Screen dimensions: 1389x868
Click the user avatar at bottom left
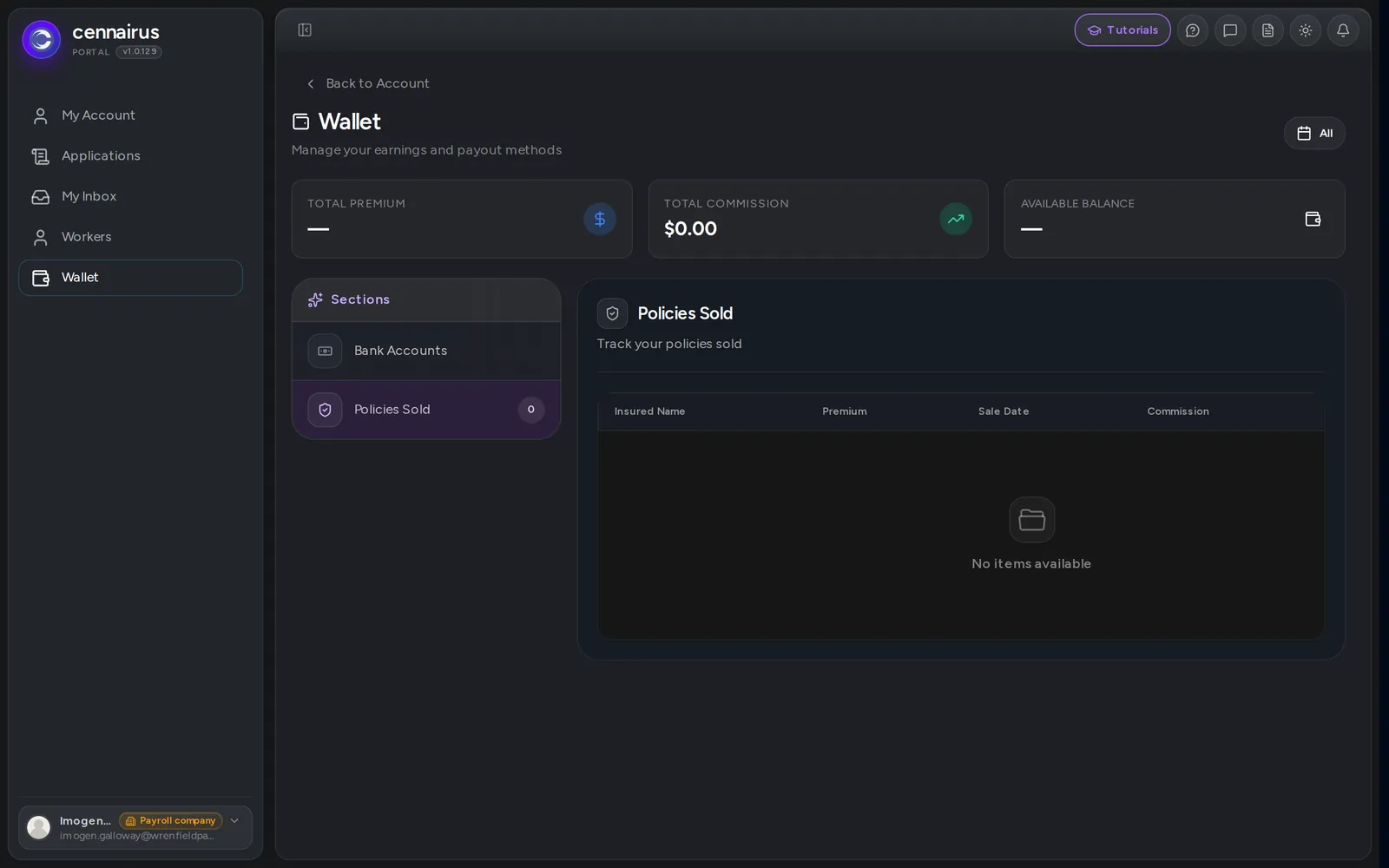point(39,827)
